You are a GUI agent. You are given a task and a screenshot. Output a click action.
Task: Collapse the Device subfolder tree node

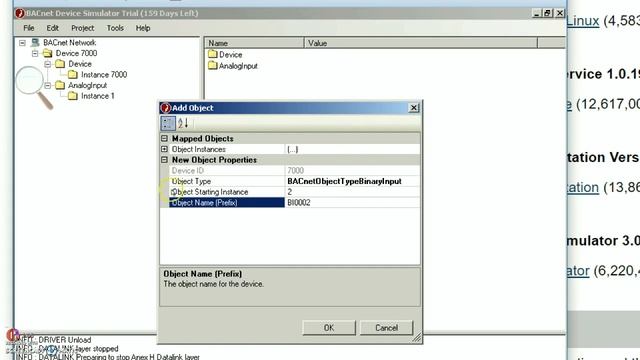coord(48,64)
